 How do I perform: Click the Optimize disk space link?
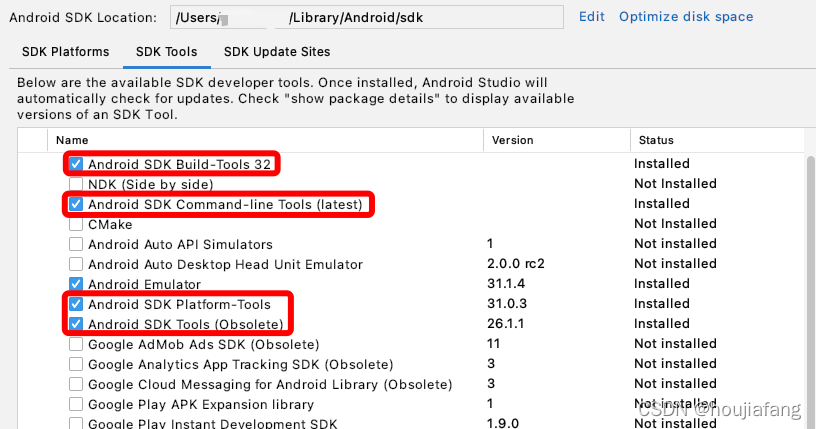[686, 17]
